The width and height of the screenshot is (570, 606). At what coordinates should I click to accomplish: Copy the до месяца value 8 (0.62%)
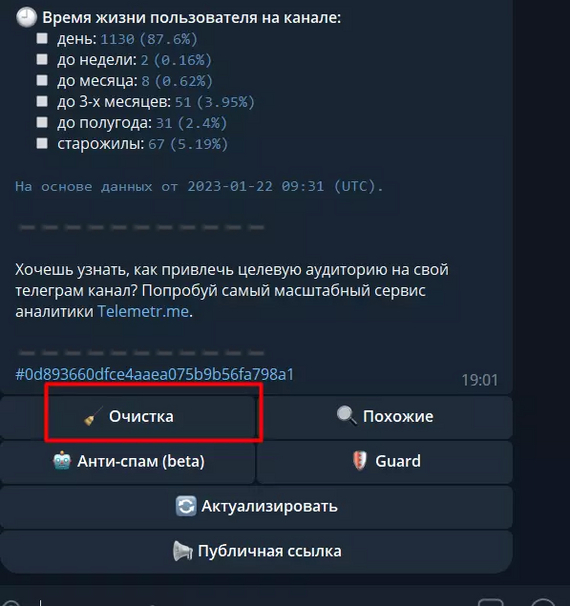[177, 81]
